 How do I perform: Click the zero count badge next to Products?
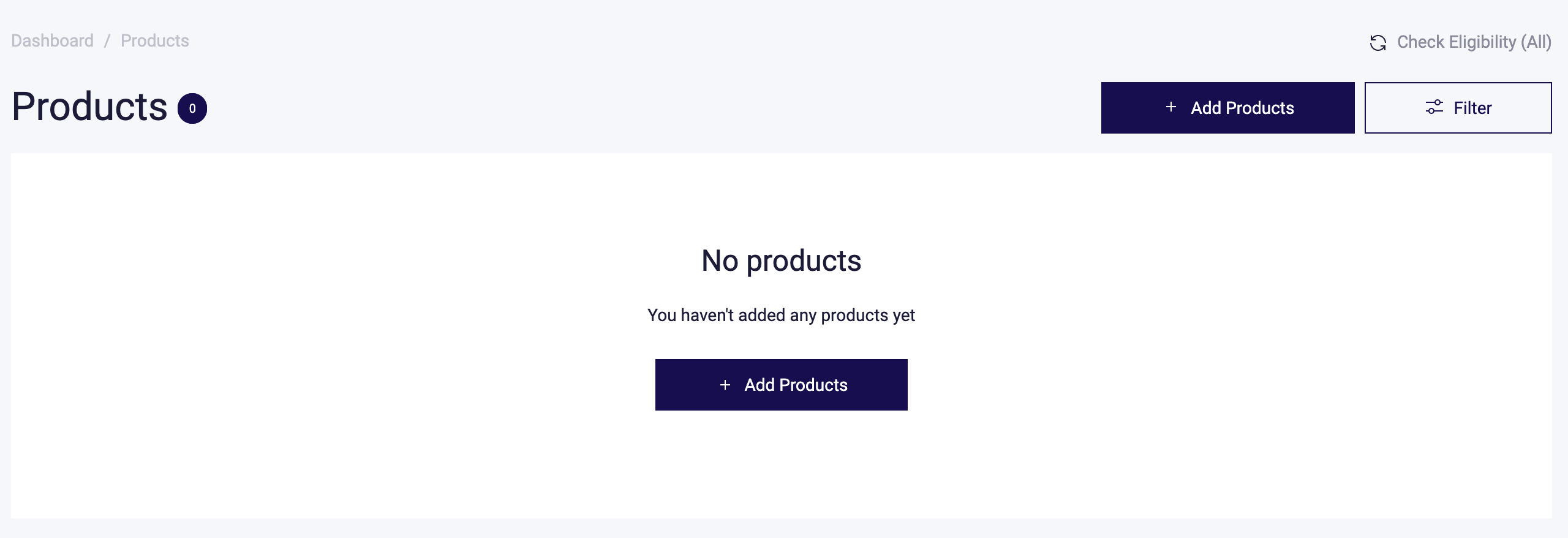pyautogui.click(x=192, y=108)
